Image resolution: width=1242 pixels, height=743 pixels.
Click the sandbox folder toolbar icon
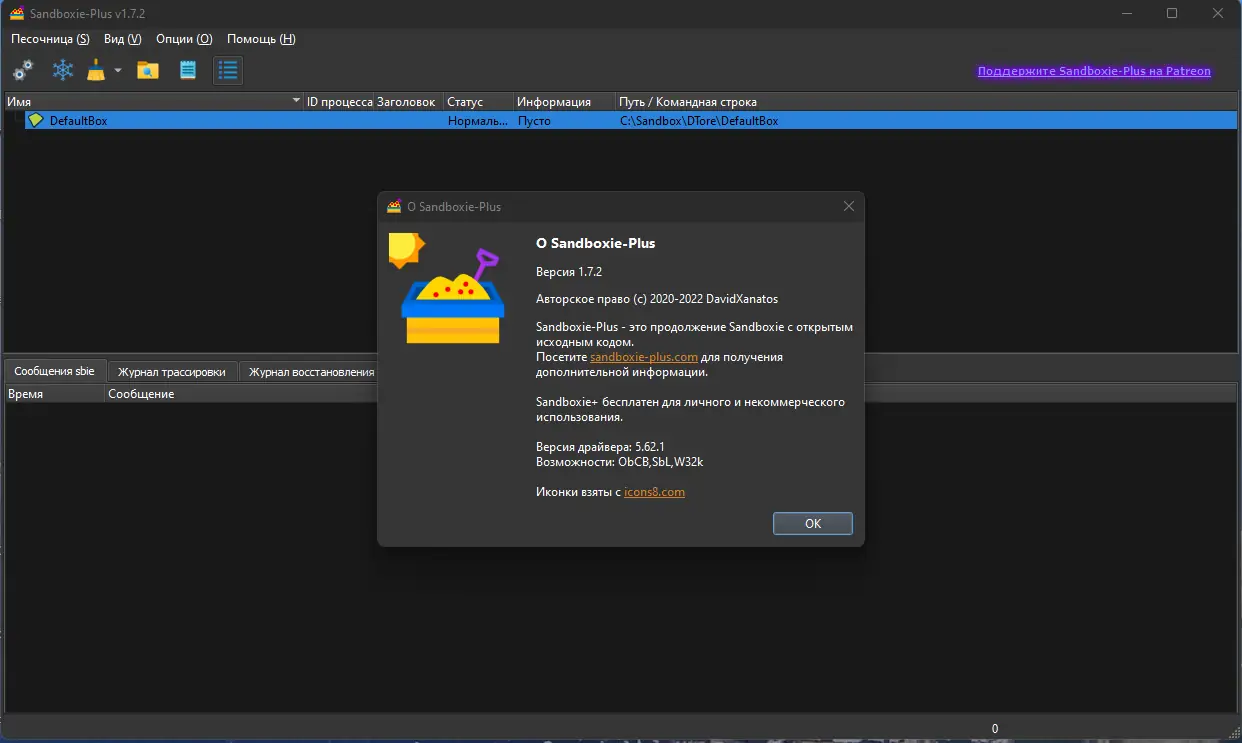click(x=148, y=70)
